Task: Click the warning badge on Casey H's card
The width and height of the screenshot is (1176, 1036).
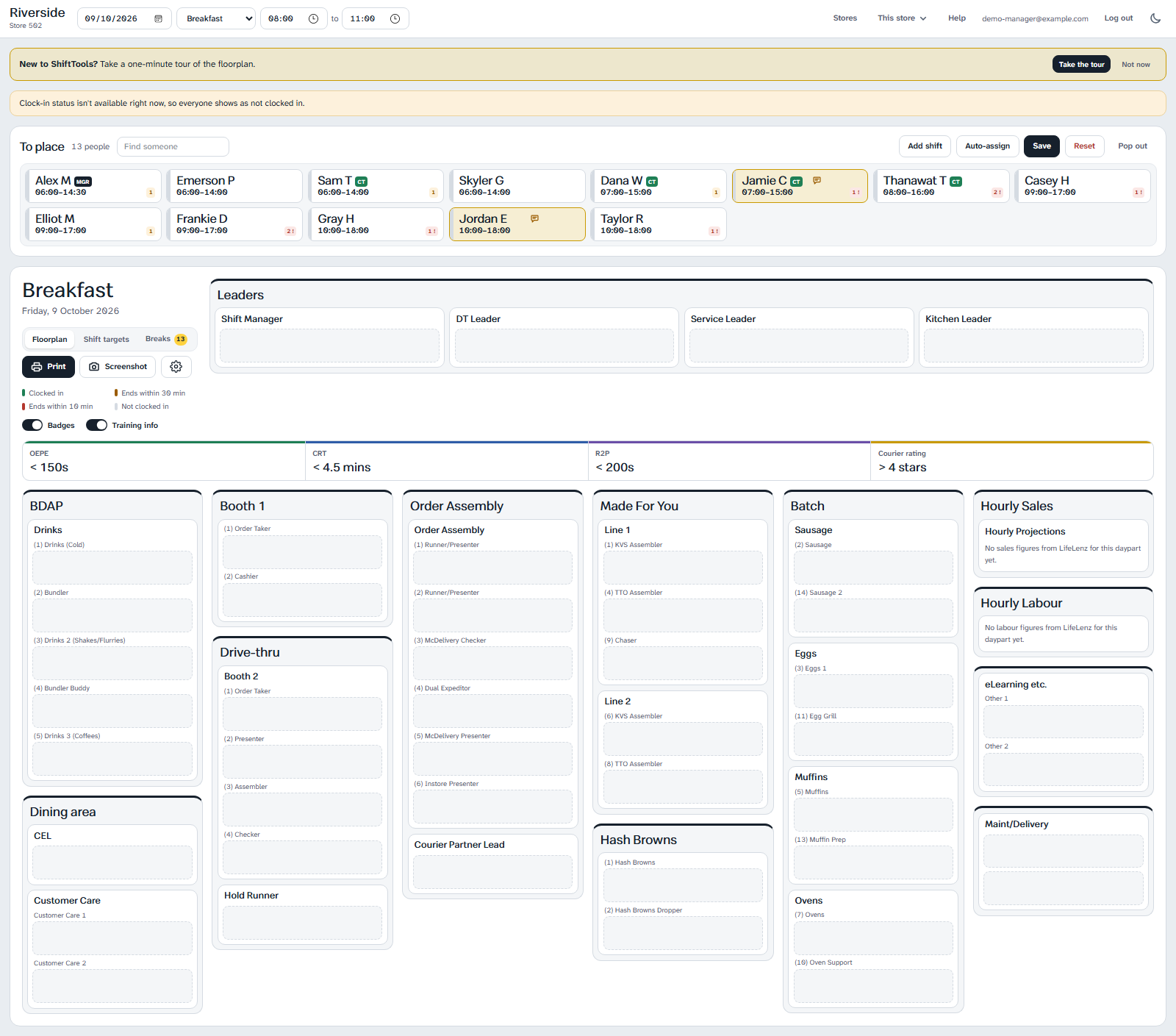Action: coord(1139,193)
